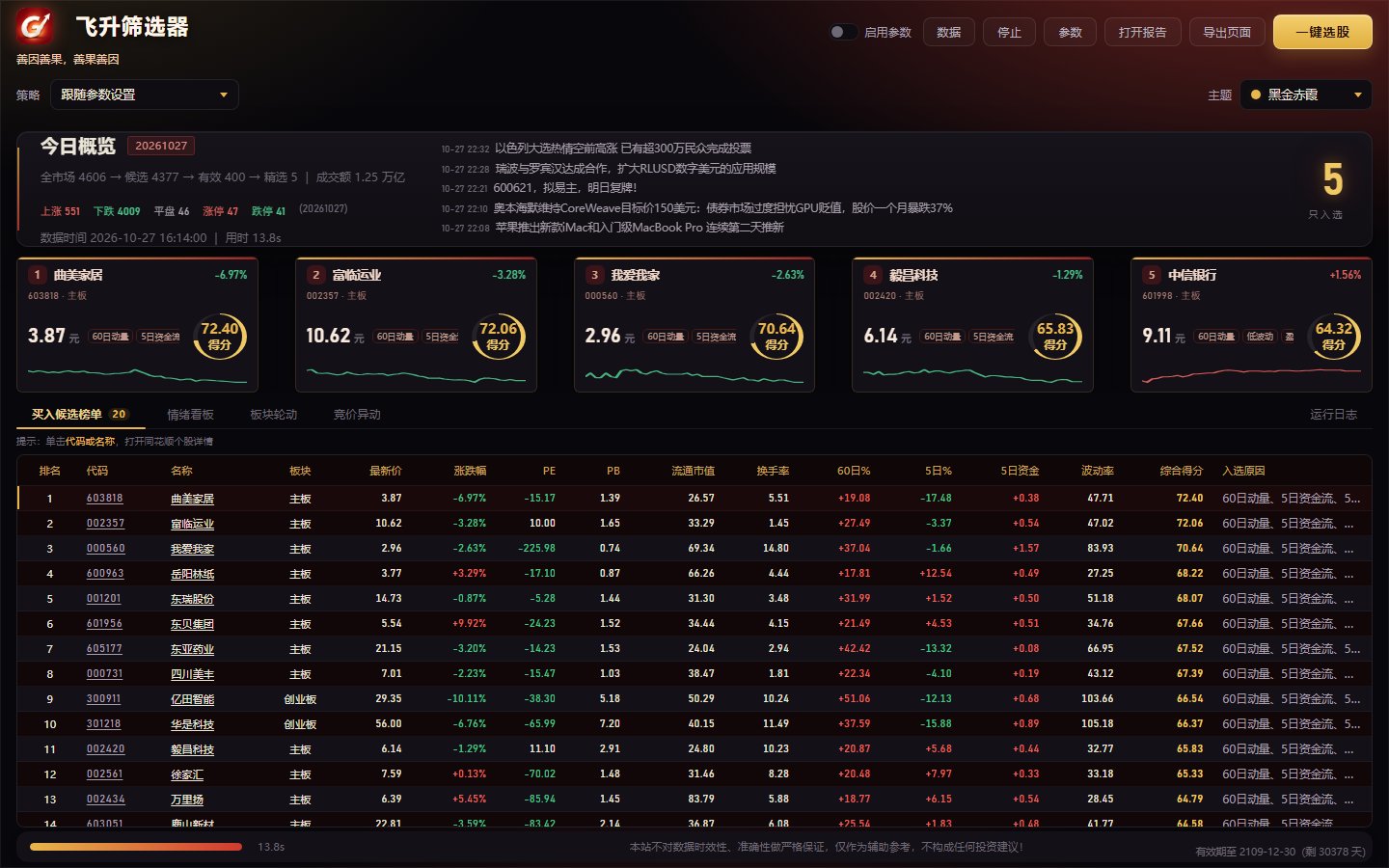Click the rank 5 badge on 中信银行 card
The width and height of the screenshot is (1389, 868).
point(1152,275)
